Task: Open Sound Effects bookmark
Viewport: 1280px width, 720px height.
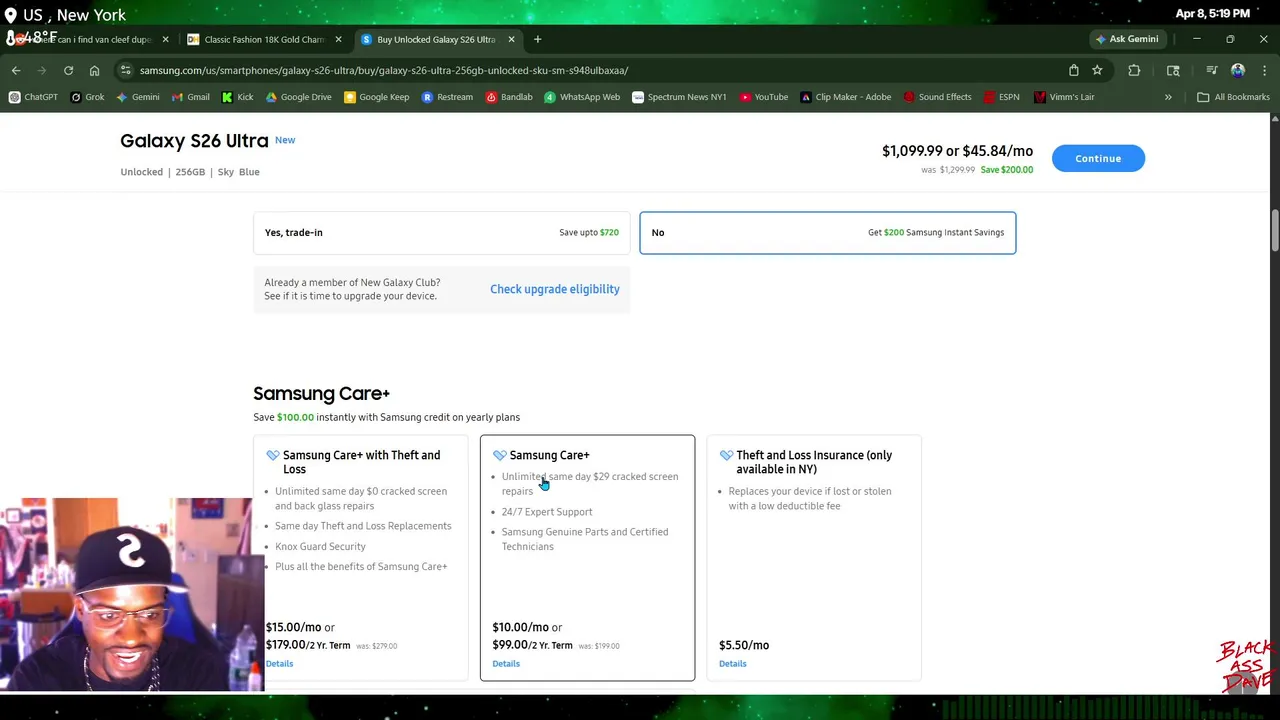Action: pos(937,97)
